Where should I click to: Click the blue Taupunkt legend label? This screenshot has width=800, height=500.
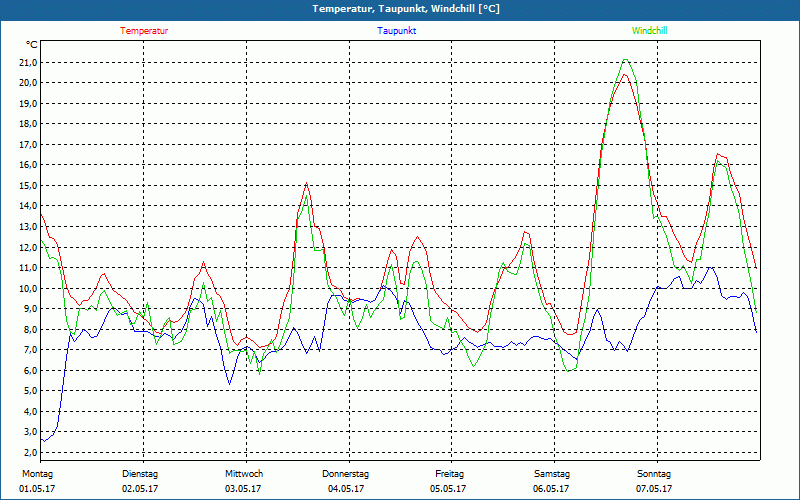396,31
